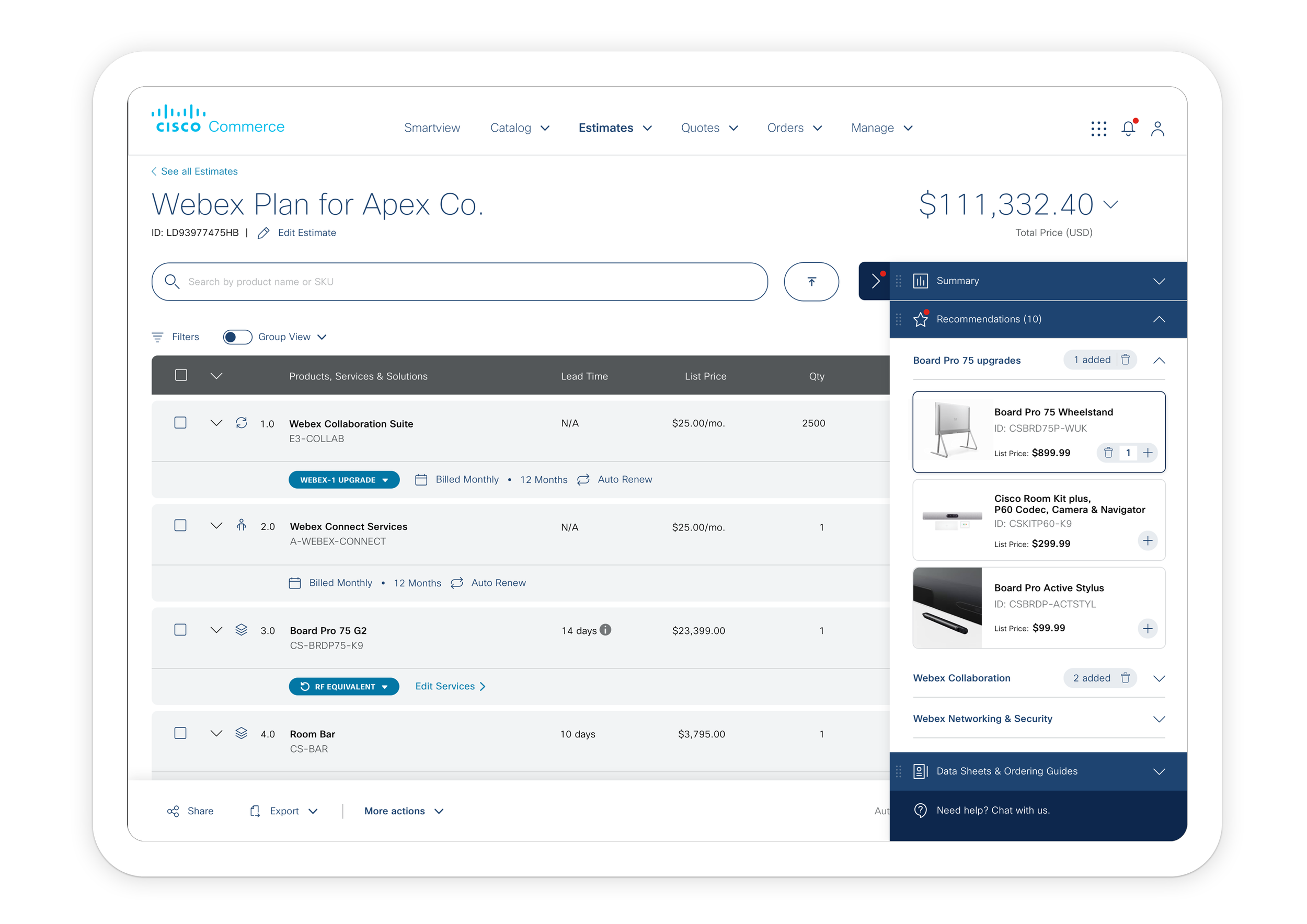Viewport: 1307px width, 924px height.
Task: Check the Webex Collaboration Suite row checkbox
Action: (180, 423)
